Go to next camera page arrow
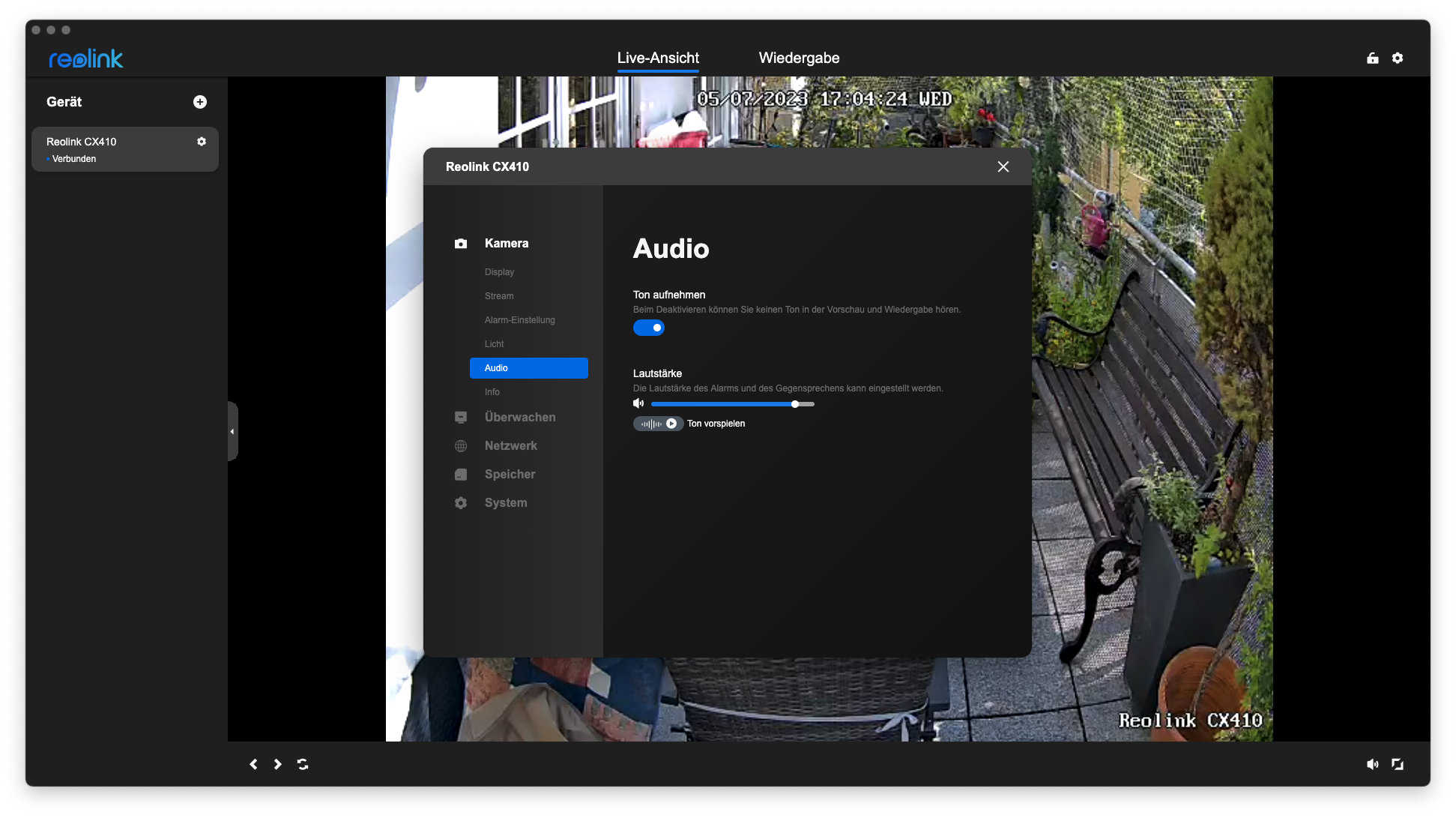This screenshot has width=1456, height=818. 278,764
